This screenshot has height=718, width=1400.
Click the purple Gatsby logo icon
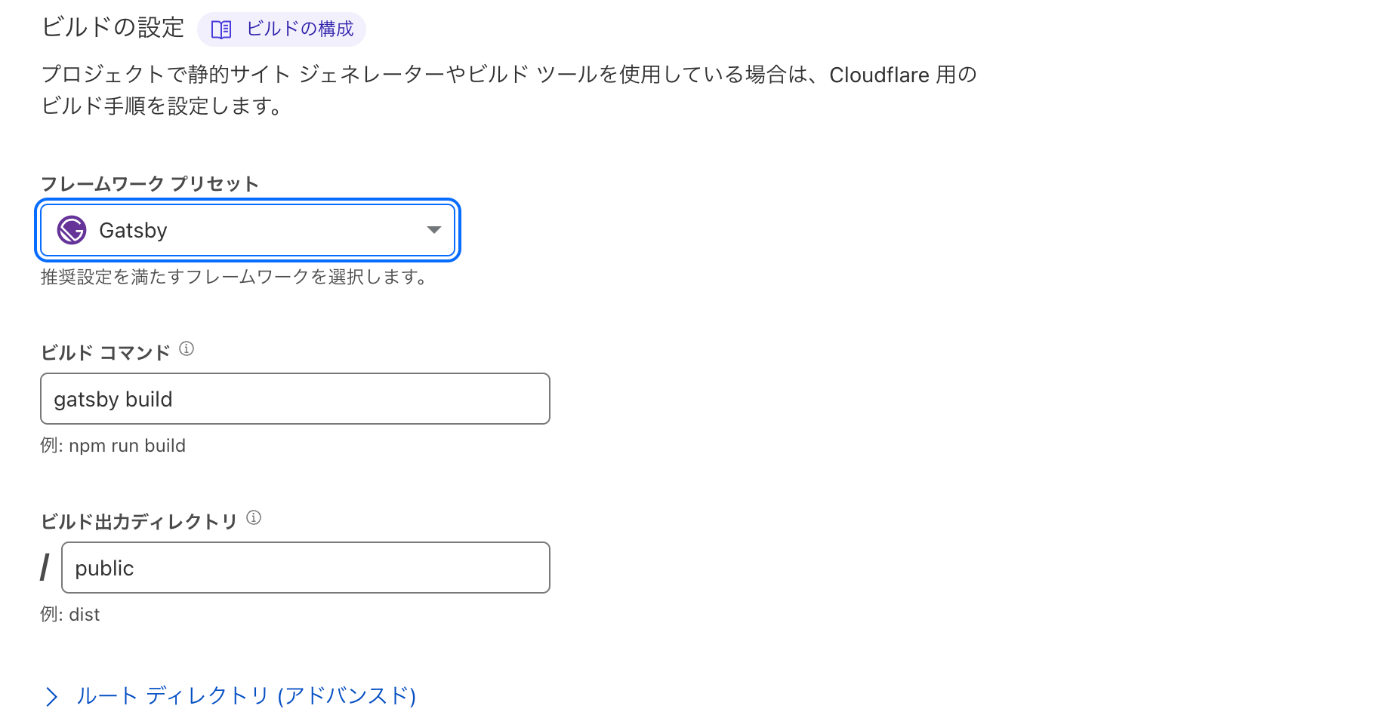point(71,230)
